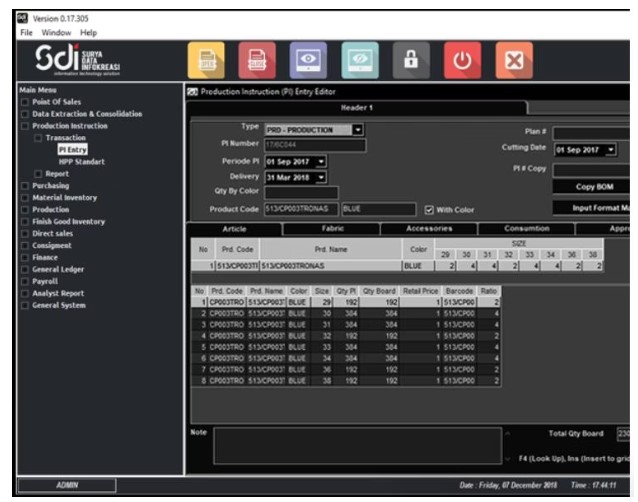Image resolution: width=638 pixels, height=502 pixels.
Task: Expand the General Ledger tree node
Action: tap(25, 270)
